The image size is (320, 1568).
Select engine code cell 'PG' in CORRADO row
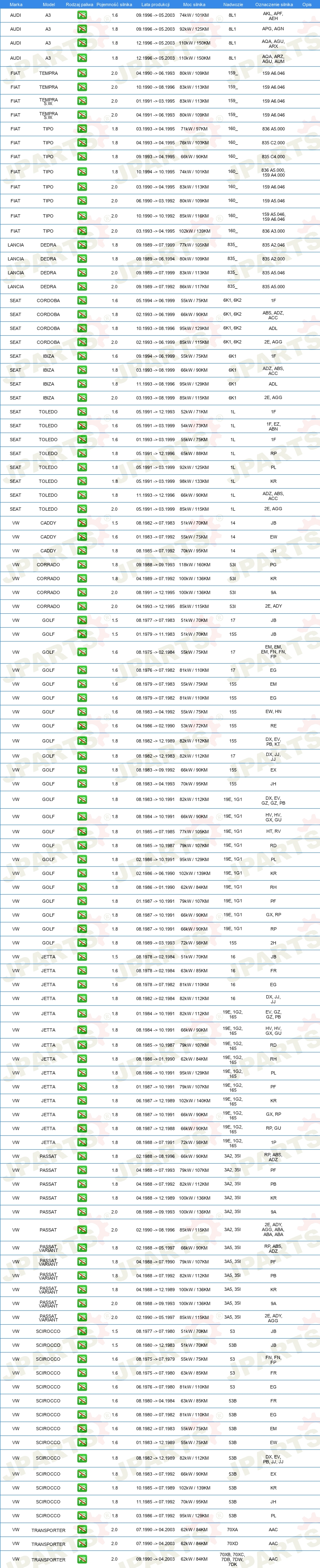273,565
